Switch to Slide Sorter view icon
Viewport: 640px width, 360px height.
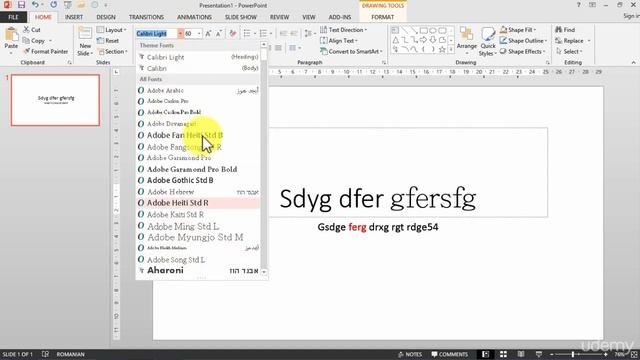click(x=503, y=354)
